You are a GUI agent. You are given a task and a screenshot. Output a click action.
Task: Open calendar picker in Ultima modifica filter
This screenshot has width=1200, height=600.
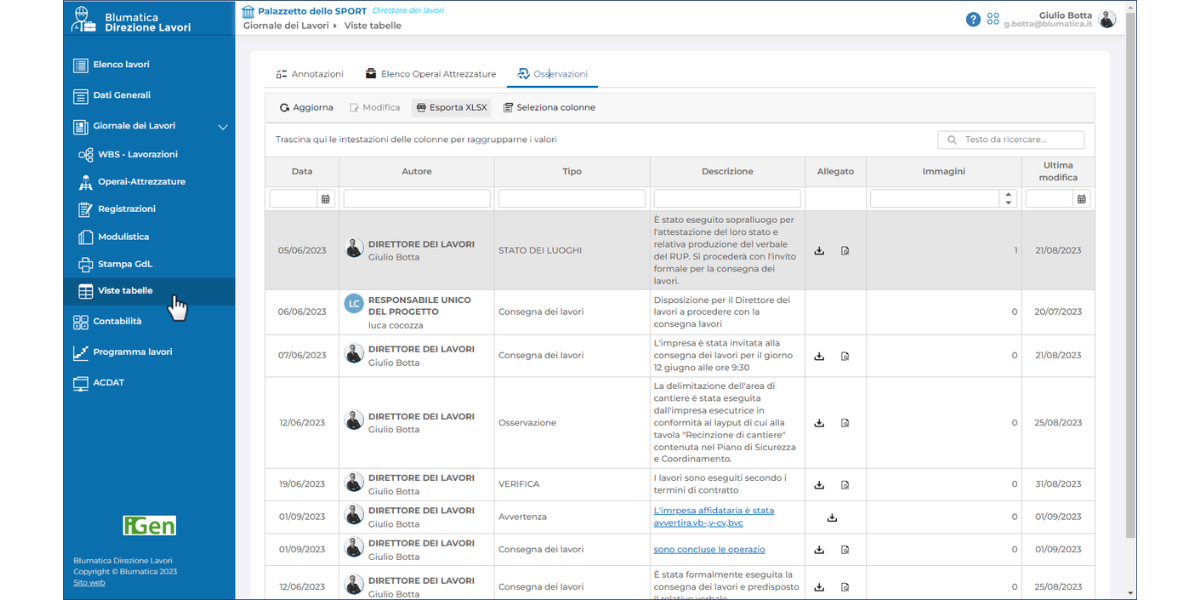[x=1081, y=199]
